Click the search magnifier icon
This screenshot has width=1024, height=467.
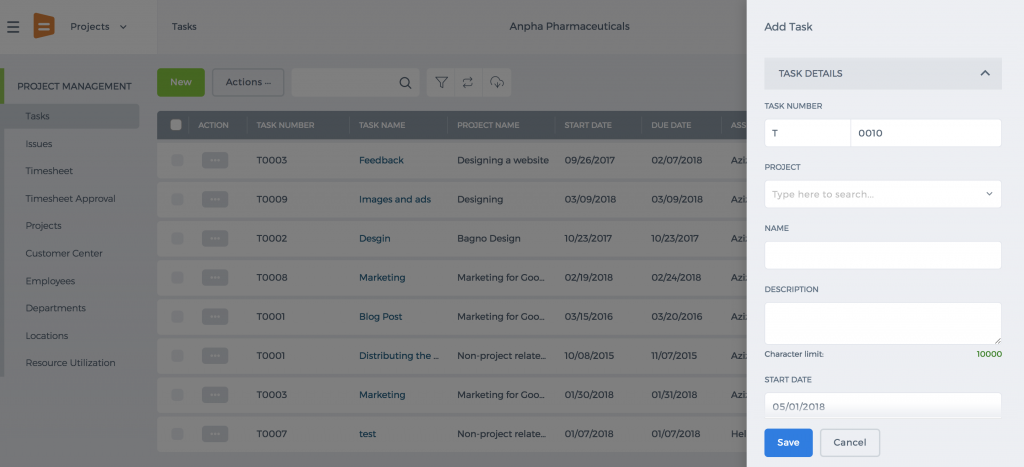coord(405,83)
